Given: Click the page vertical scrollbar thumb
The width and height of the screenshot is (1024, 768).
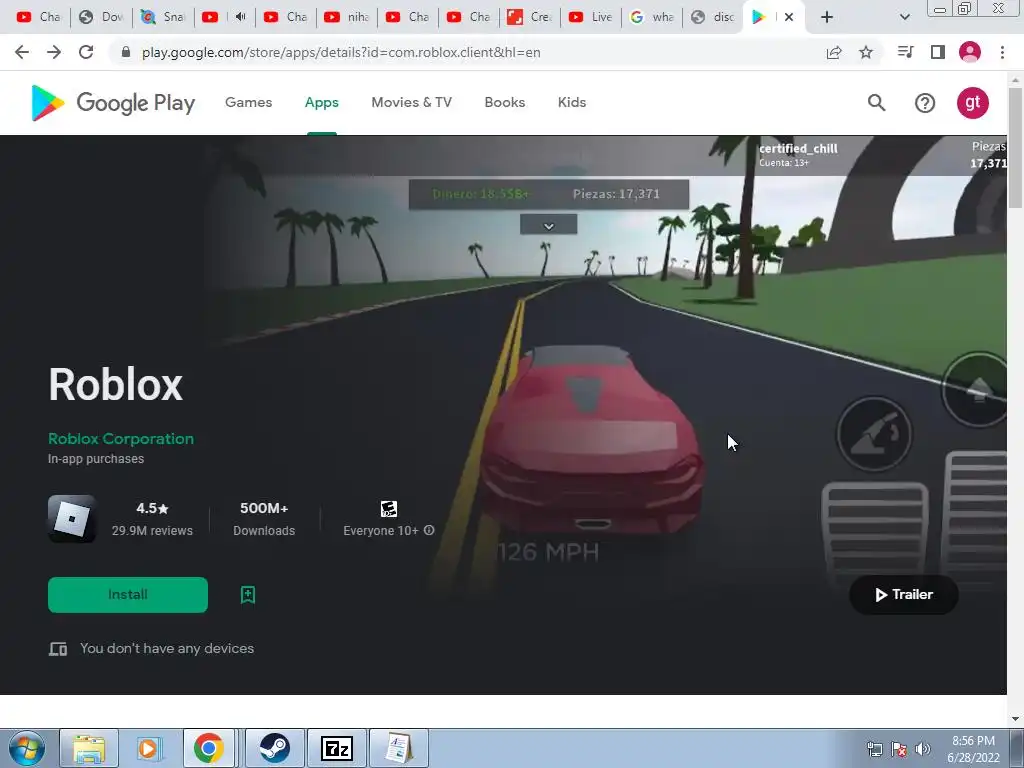Looking at the screenshot, I should (1015, 147).
